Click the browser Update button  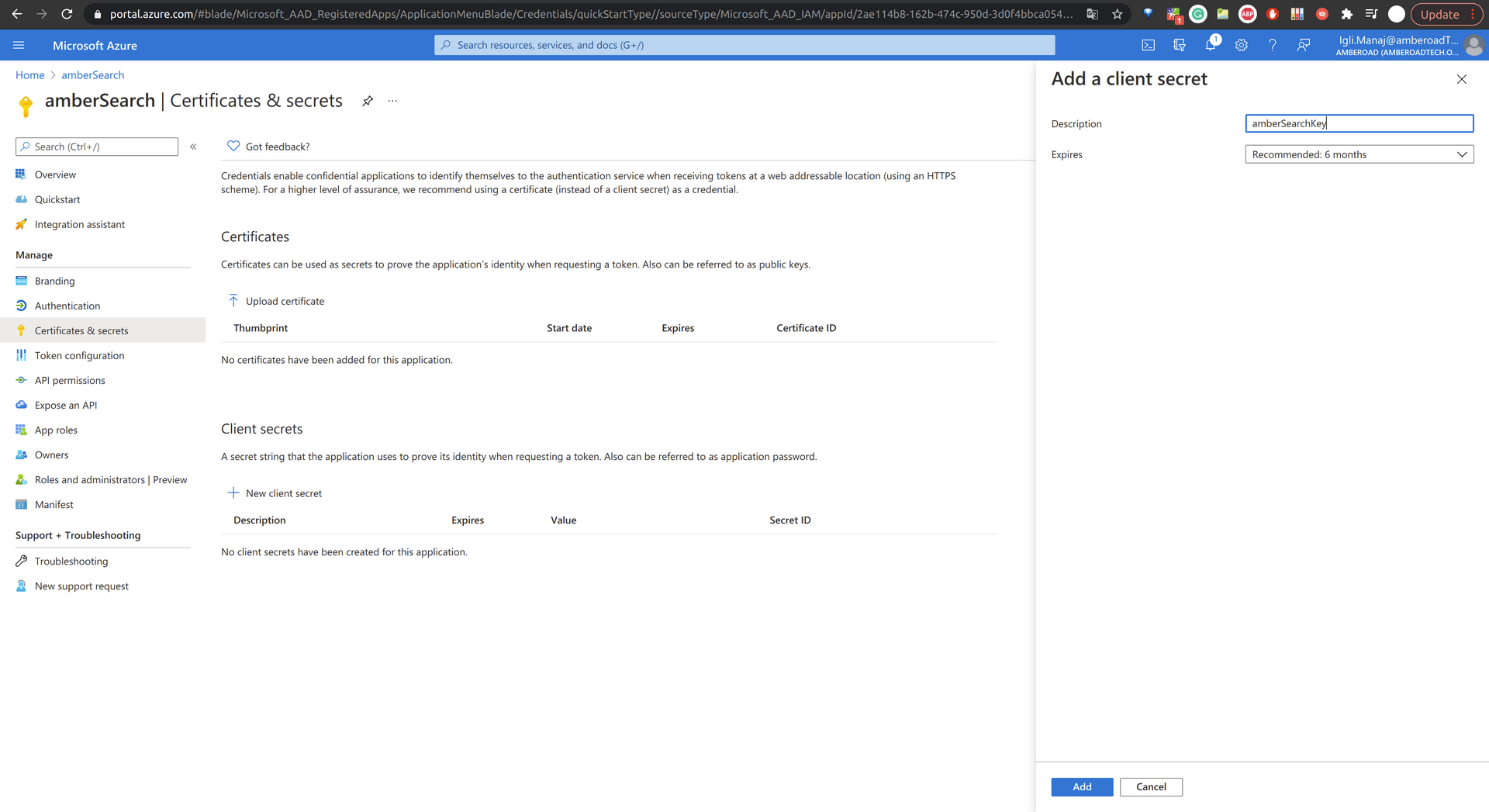click(1446, 14)
